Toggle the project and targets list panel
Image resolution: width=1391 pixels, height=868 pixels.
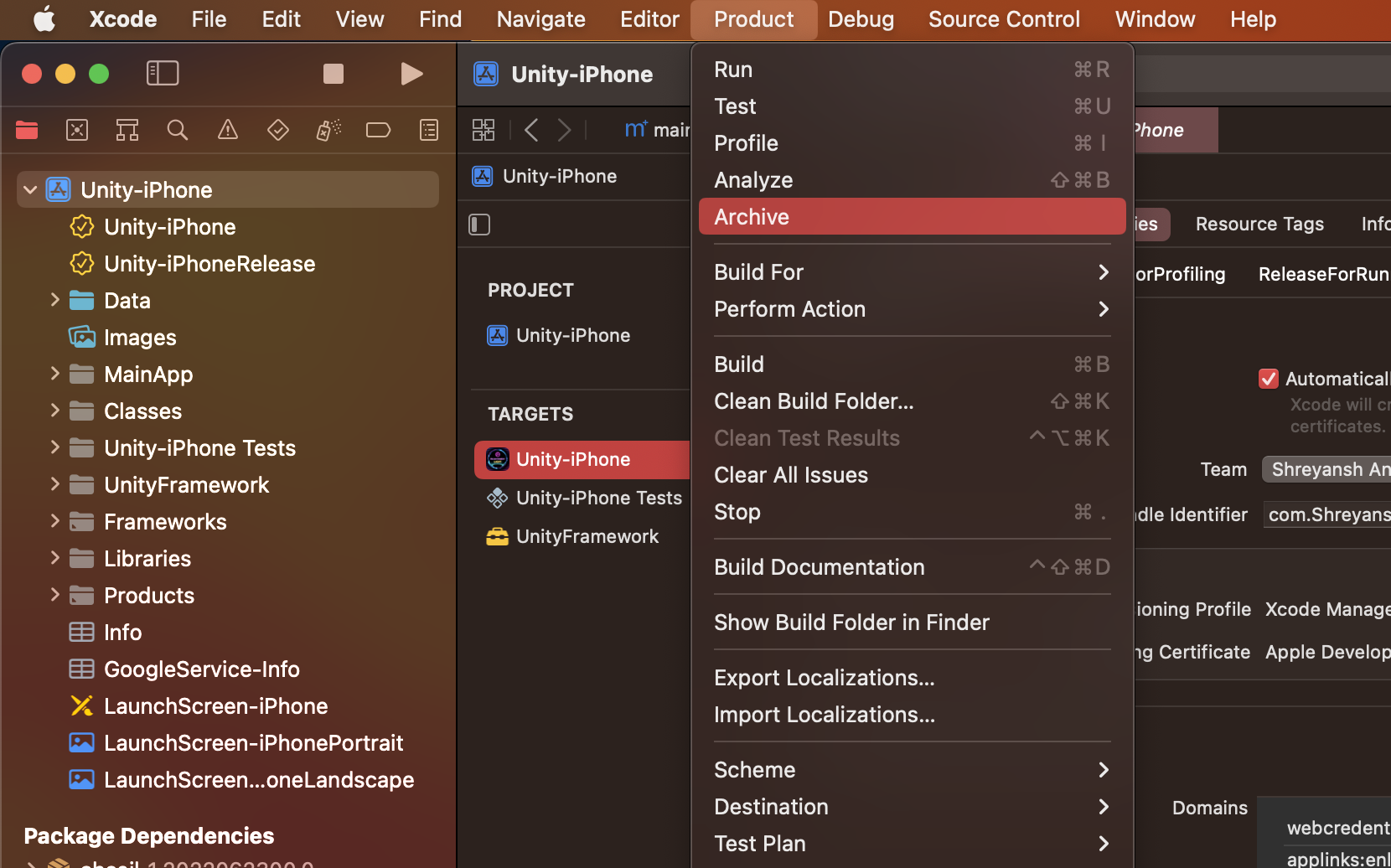coord(479,225)
